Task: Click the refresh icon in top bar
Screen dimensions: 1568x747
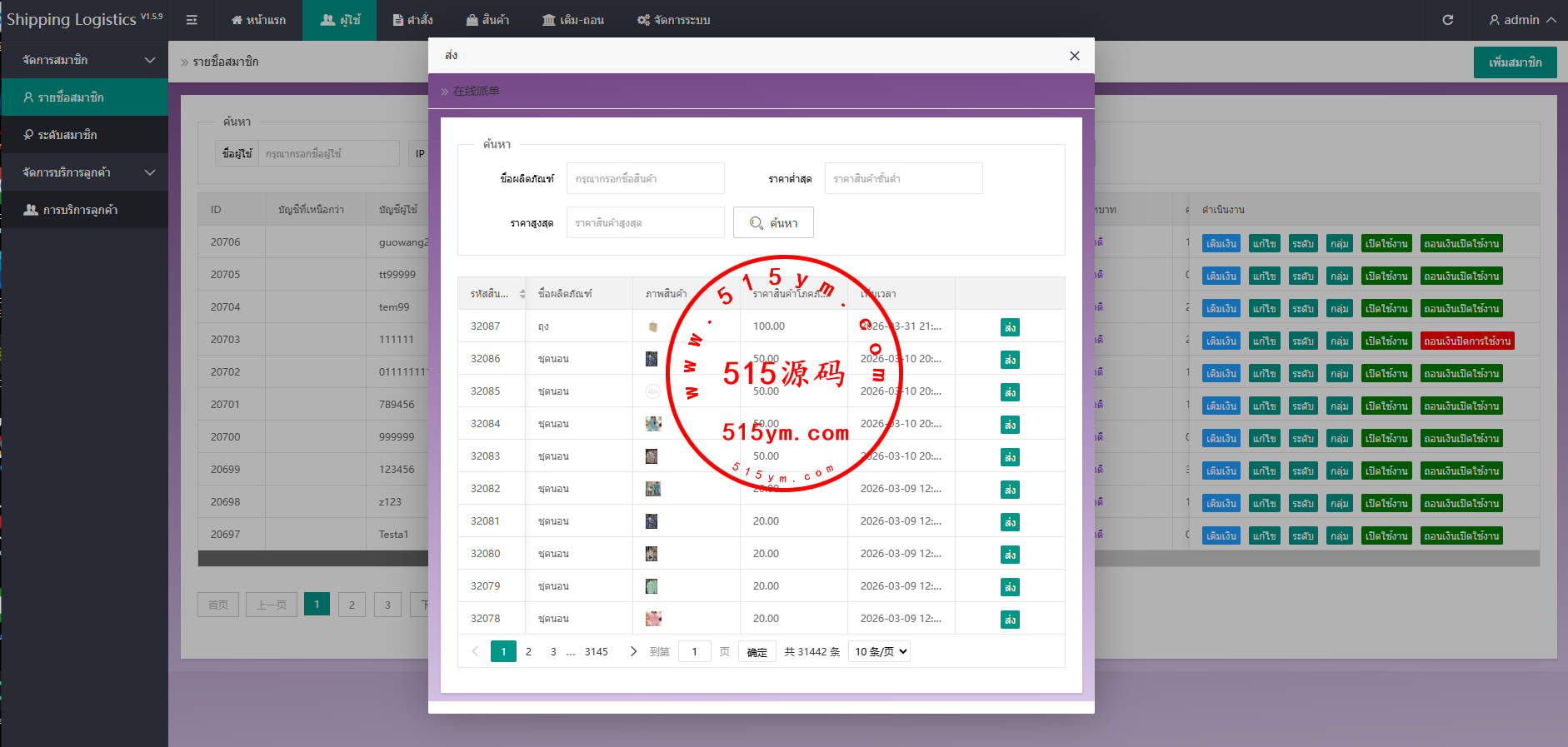Action: [1448, 20]
